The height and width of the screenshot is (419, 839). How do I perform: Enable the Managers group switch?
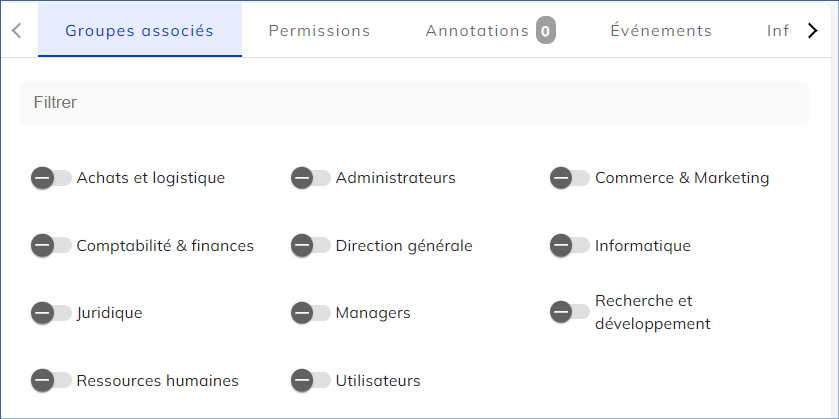[310, 313]
